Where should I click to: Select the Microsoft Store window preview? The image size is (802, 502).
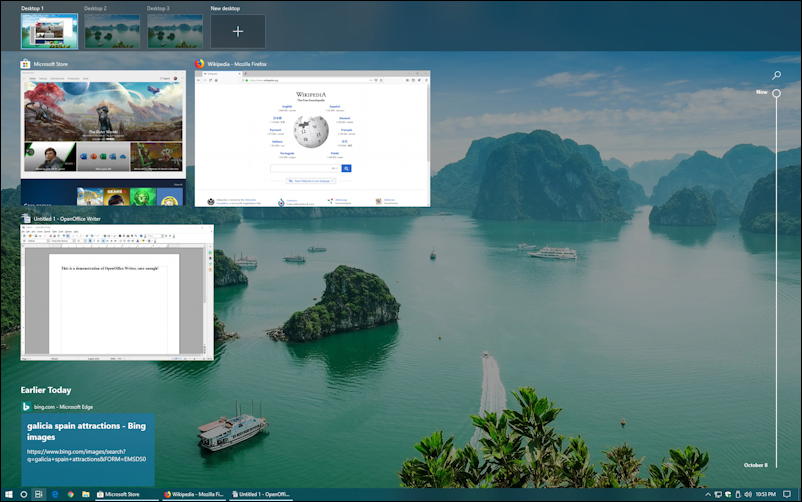tap(103, 139)
